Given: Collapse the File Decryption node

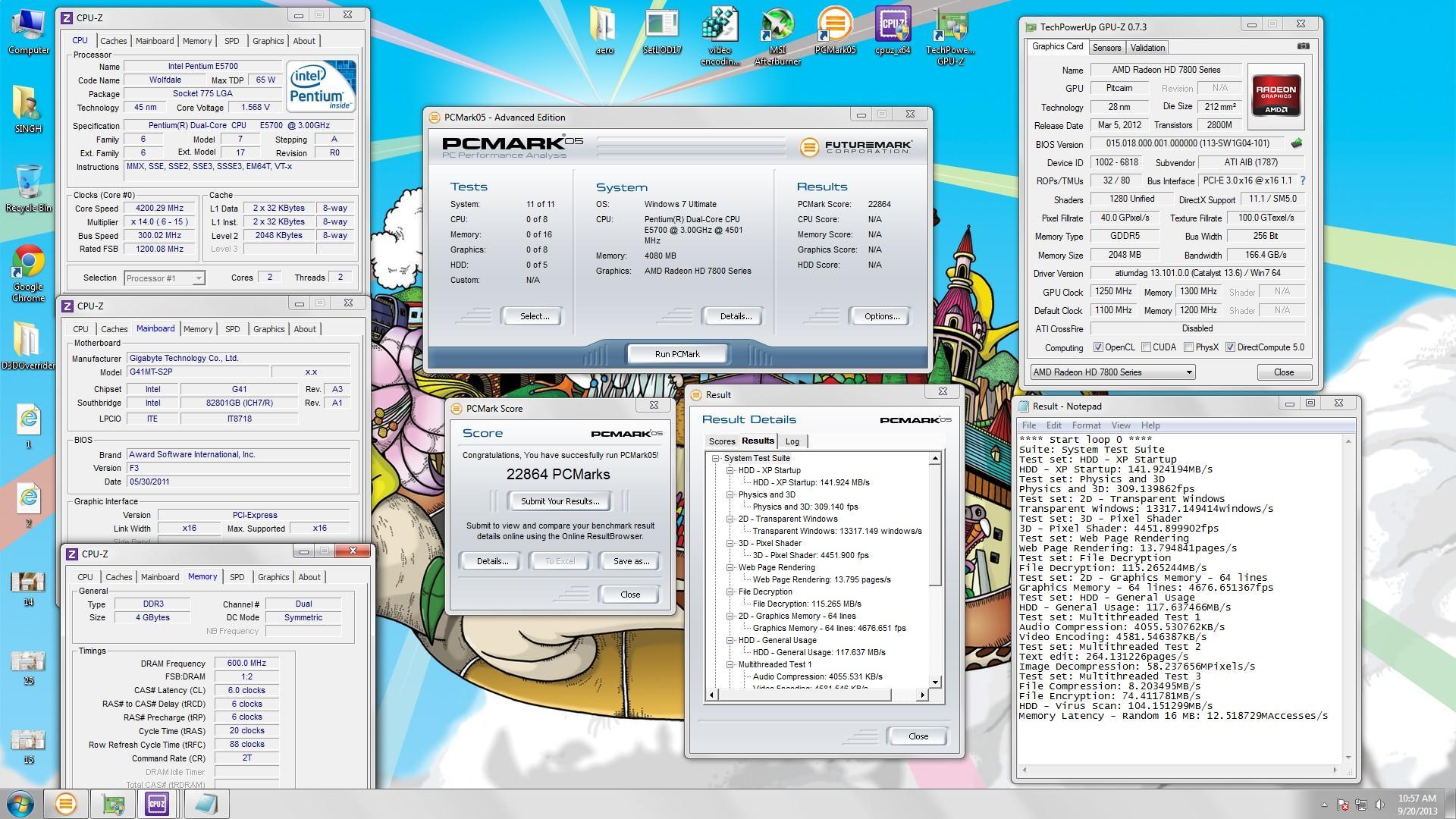Looking at the screenshot, I should click(730, 591).
